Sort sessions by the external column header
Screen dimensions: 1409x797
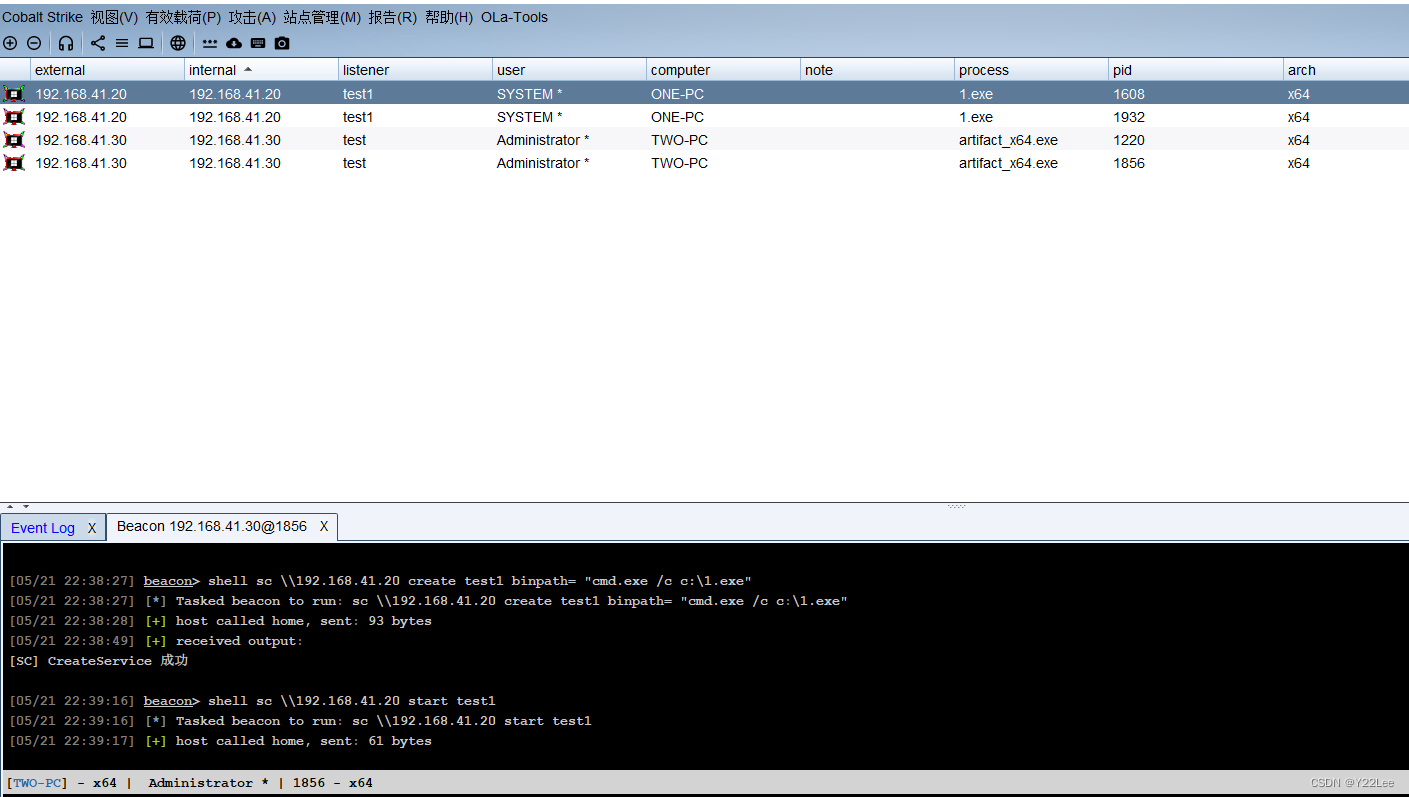[107, 70]
